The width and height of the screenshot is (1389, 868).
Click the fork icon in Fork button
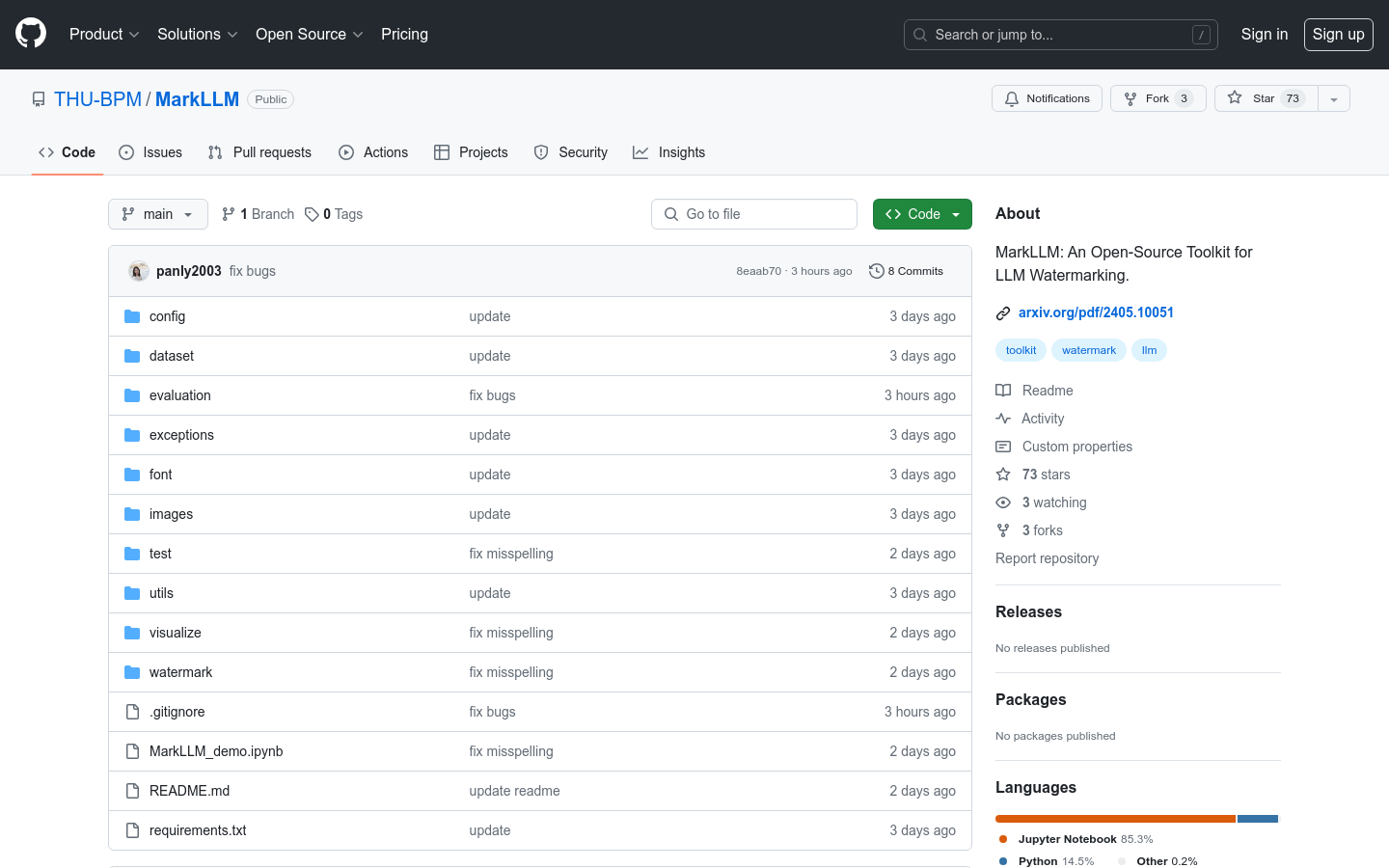1130,98
